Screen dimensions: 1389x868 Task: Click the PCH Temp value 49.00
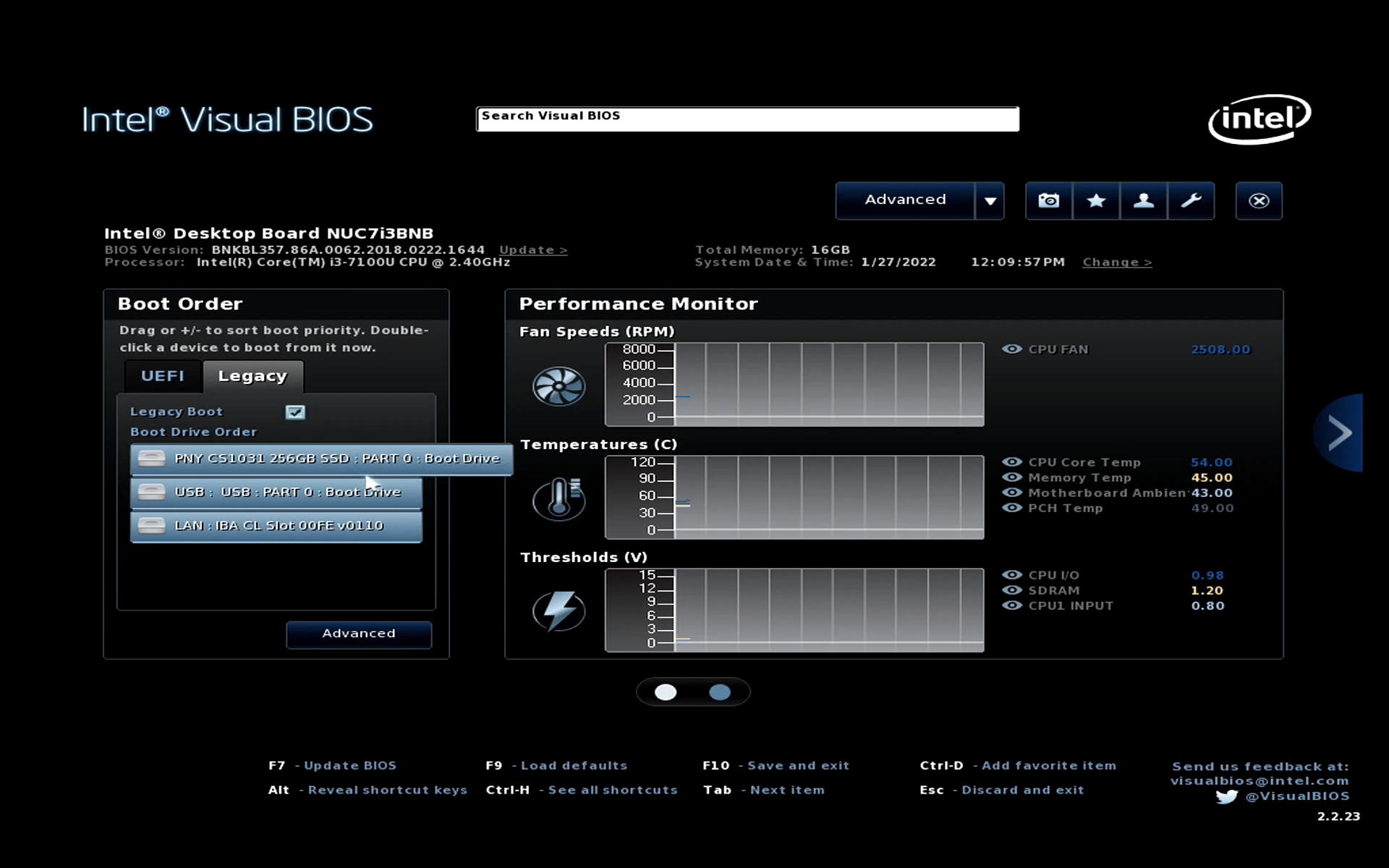[1212, 508]
